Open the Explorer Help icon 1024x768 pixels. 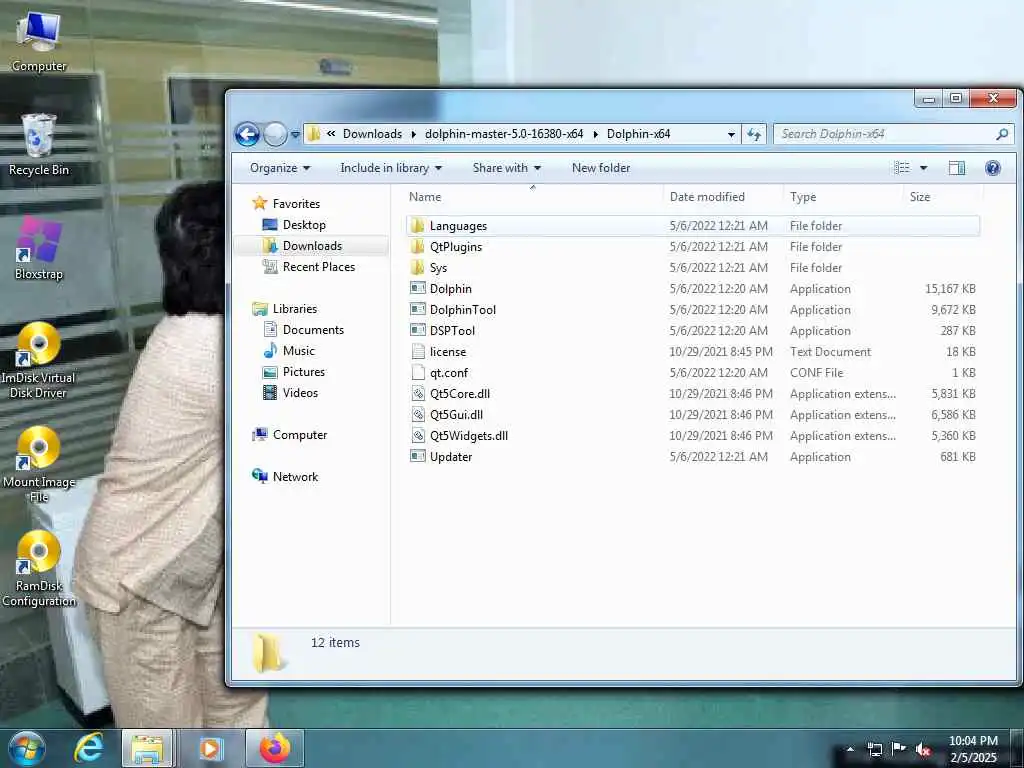click(993, 168)
